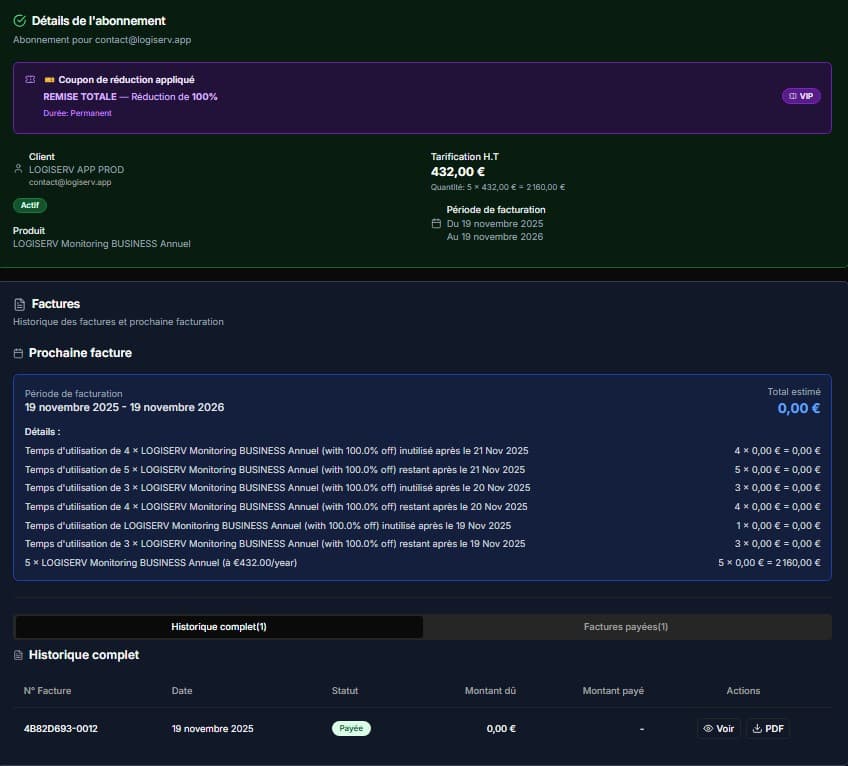The height and width of the screenshot is (766, 848).
Task: Click the green check icon beside Détails de l'abonnement
Action: tap(20, 21)
